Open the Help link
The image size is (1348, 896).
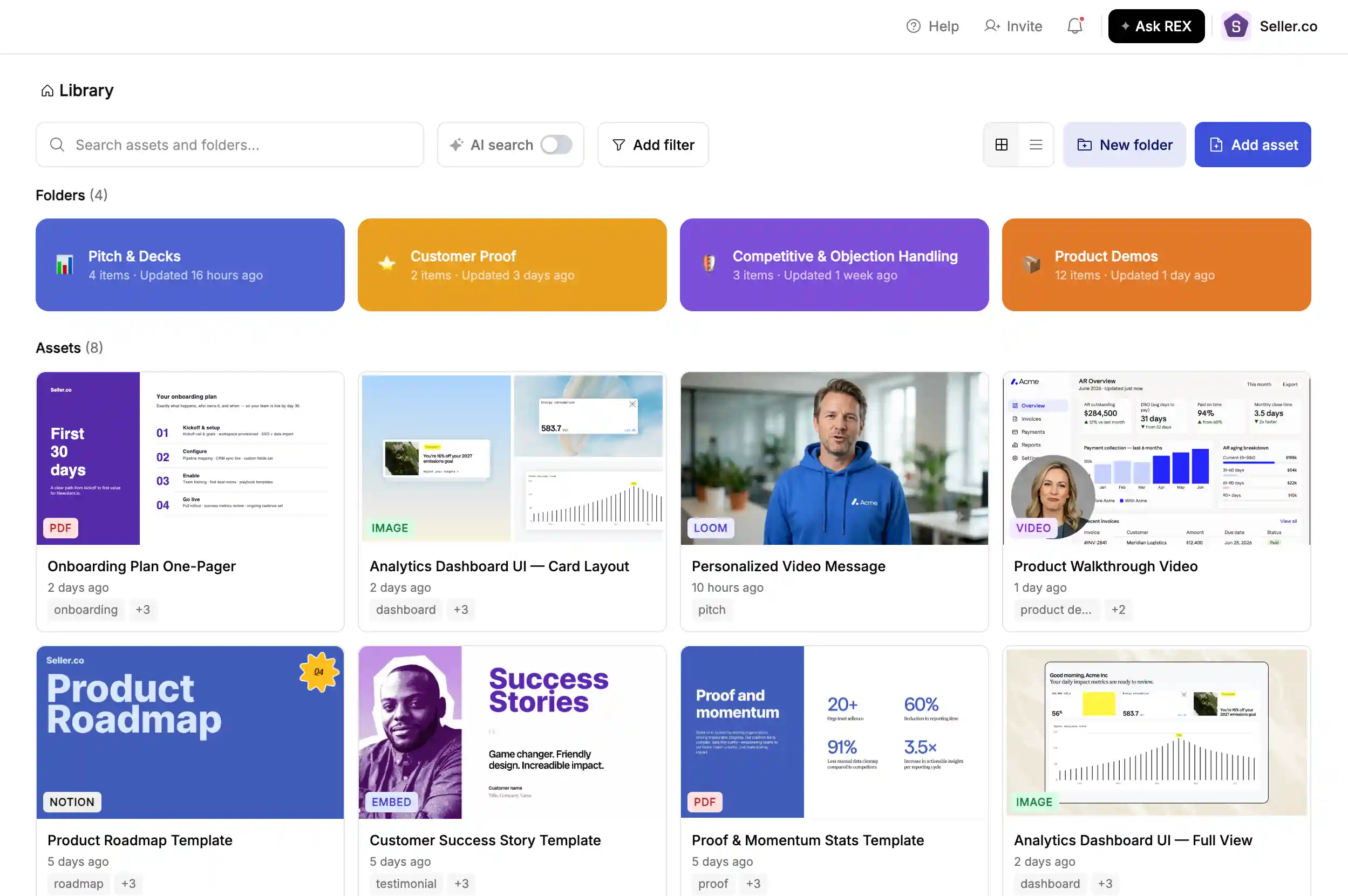click(932, 26)
